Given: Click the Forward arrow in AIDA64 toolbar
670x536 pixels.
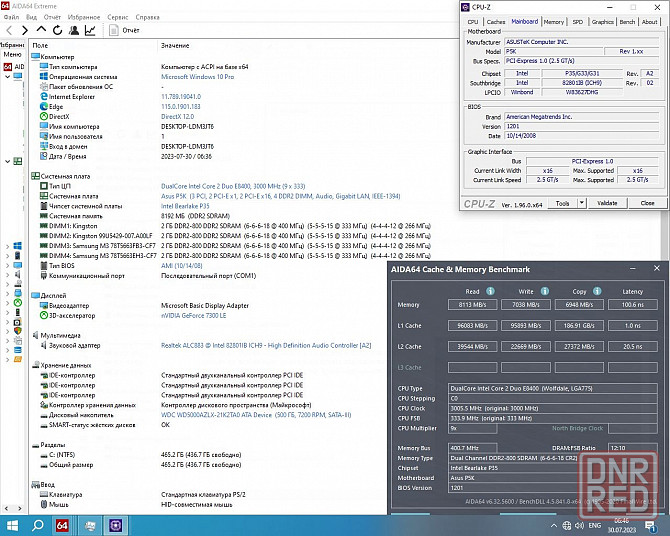Looking at the screenshot, I should (24, 31).
